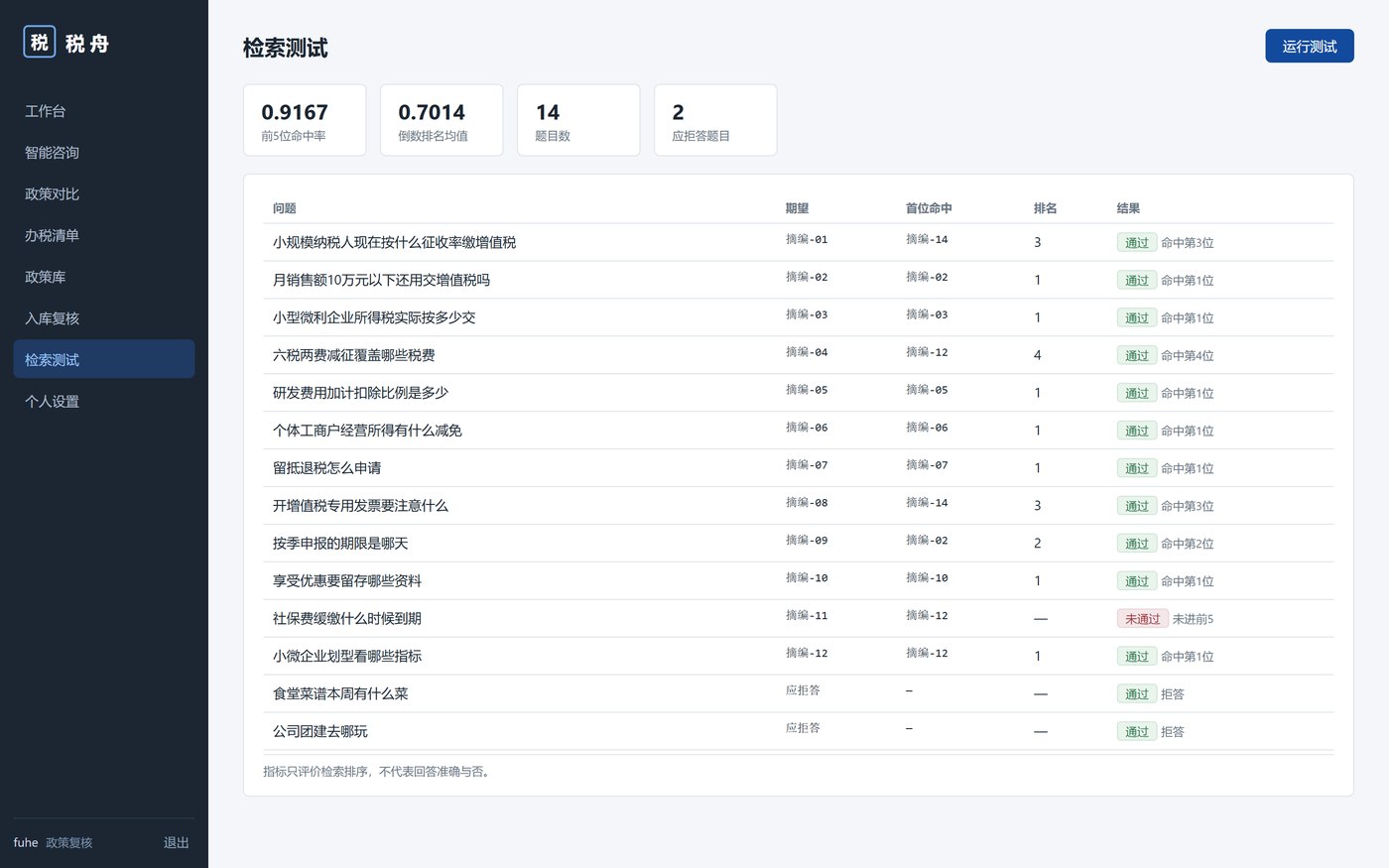Image resolution: width=1389 pixels, height=868 pixels.
Task: Select the 检索测试 sidebar item
Action: [x=104, y=359]
